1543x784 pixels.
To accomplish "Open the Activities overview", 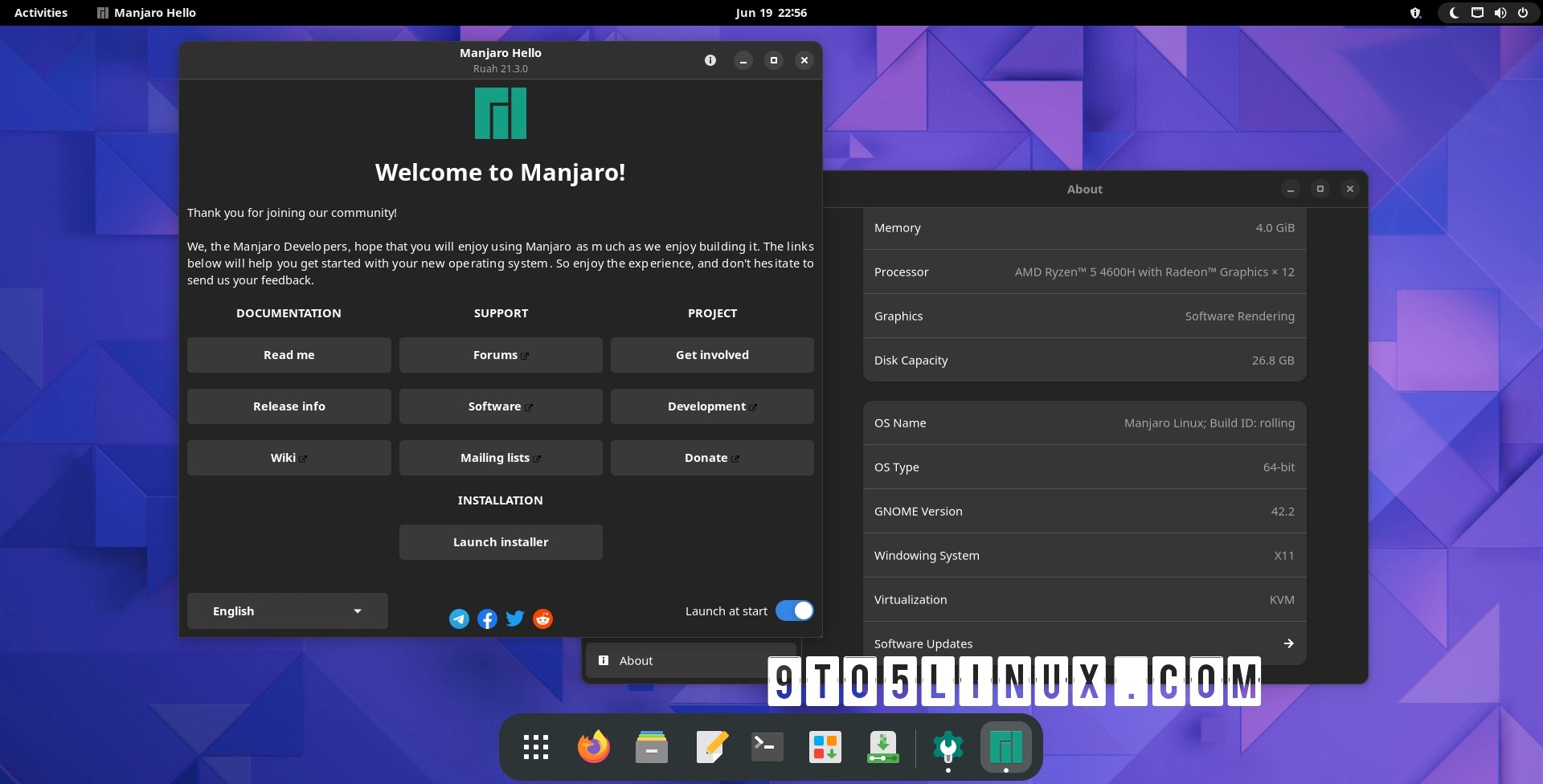I will 39,12.
